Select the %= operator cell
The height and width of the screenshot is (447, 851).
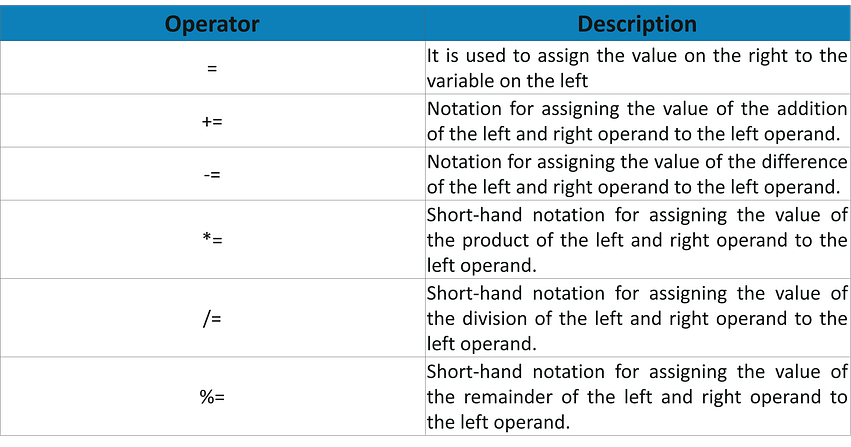coord(211,397)
